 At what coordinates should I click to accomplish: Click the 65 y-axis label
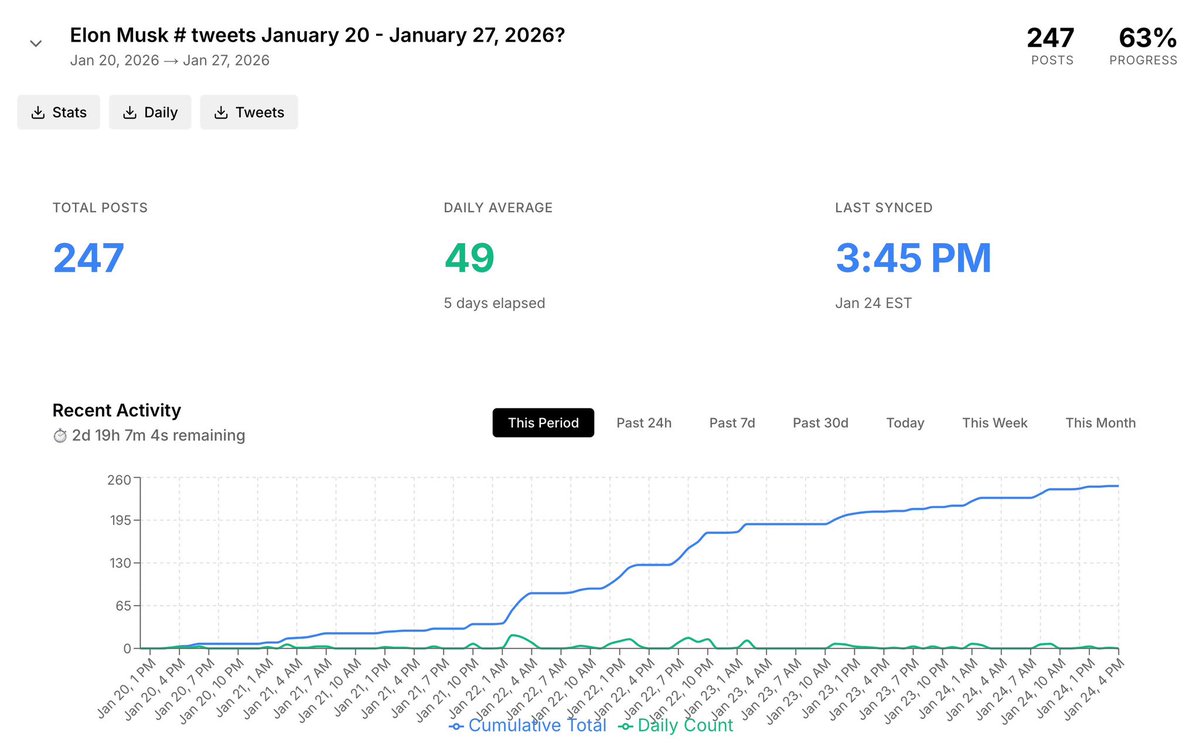(122, 606)
